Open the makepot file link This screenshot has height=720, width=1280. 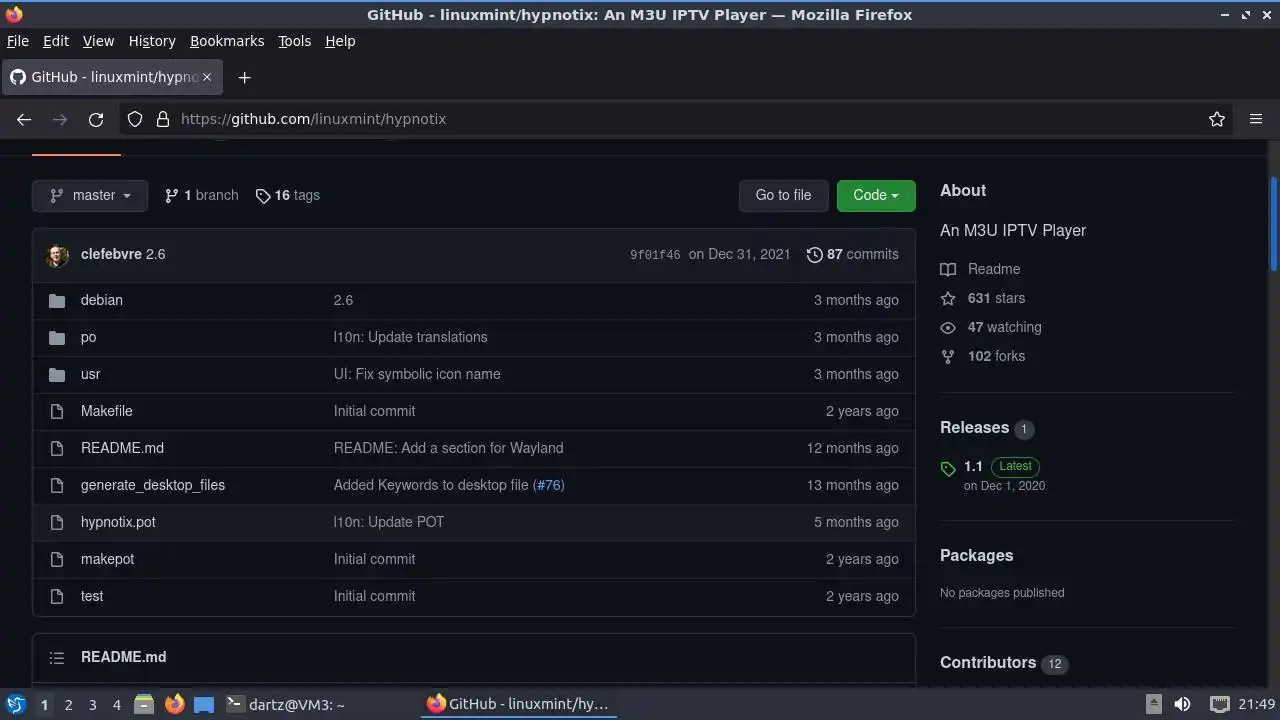click(107, 559)
